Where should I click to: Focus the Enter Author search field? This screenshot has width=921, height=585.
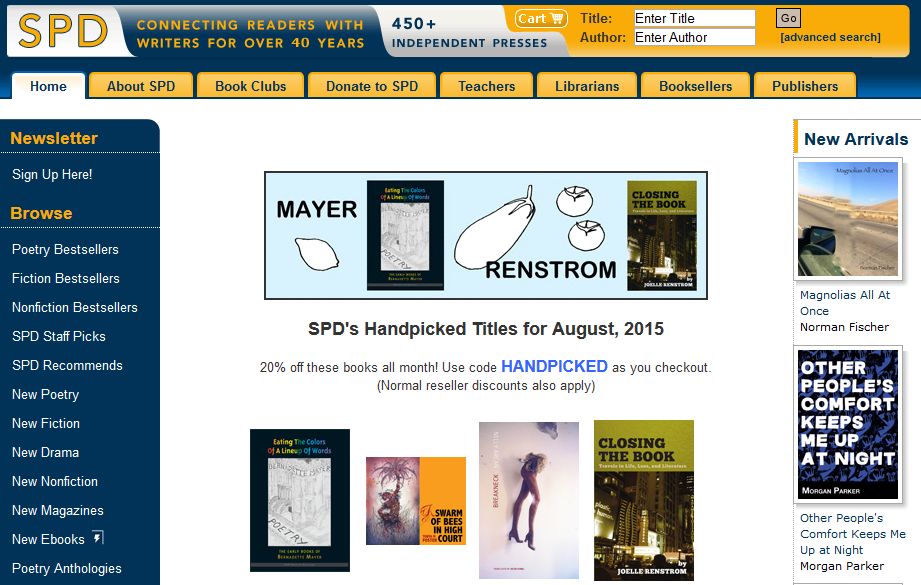694,38
